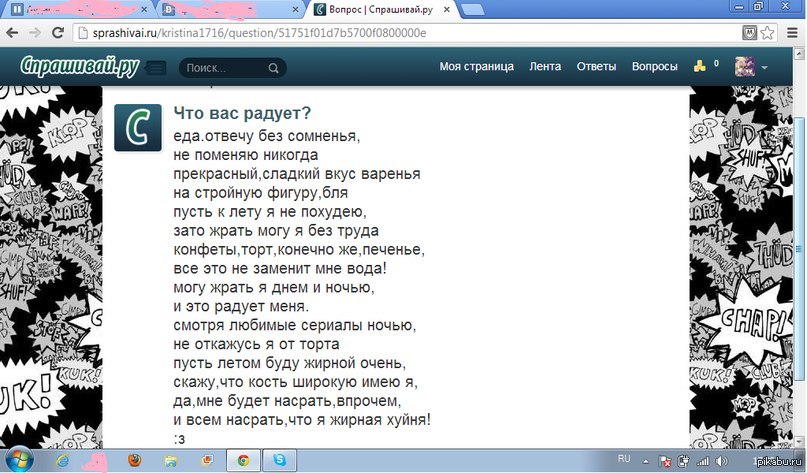This screenshot has height=473, width=807.
Task: Open the notifications icon with counter 0
Action: (x=702, y=67)
